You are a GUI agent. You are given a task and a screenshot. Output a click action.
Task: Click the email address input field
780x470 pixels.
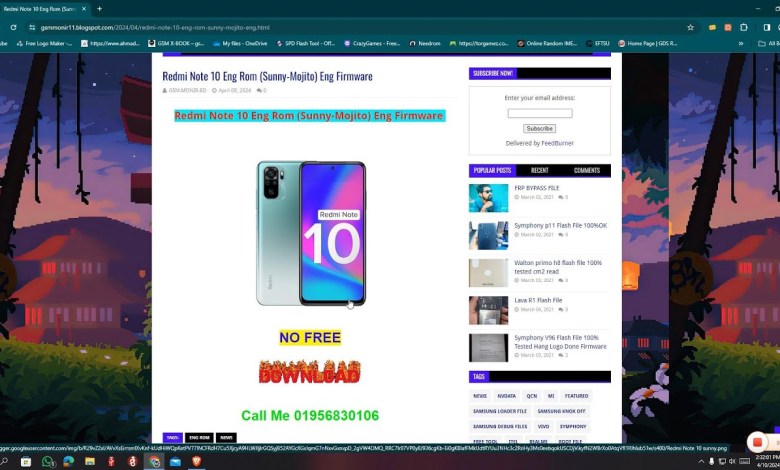539,113
